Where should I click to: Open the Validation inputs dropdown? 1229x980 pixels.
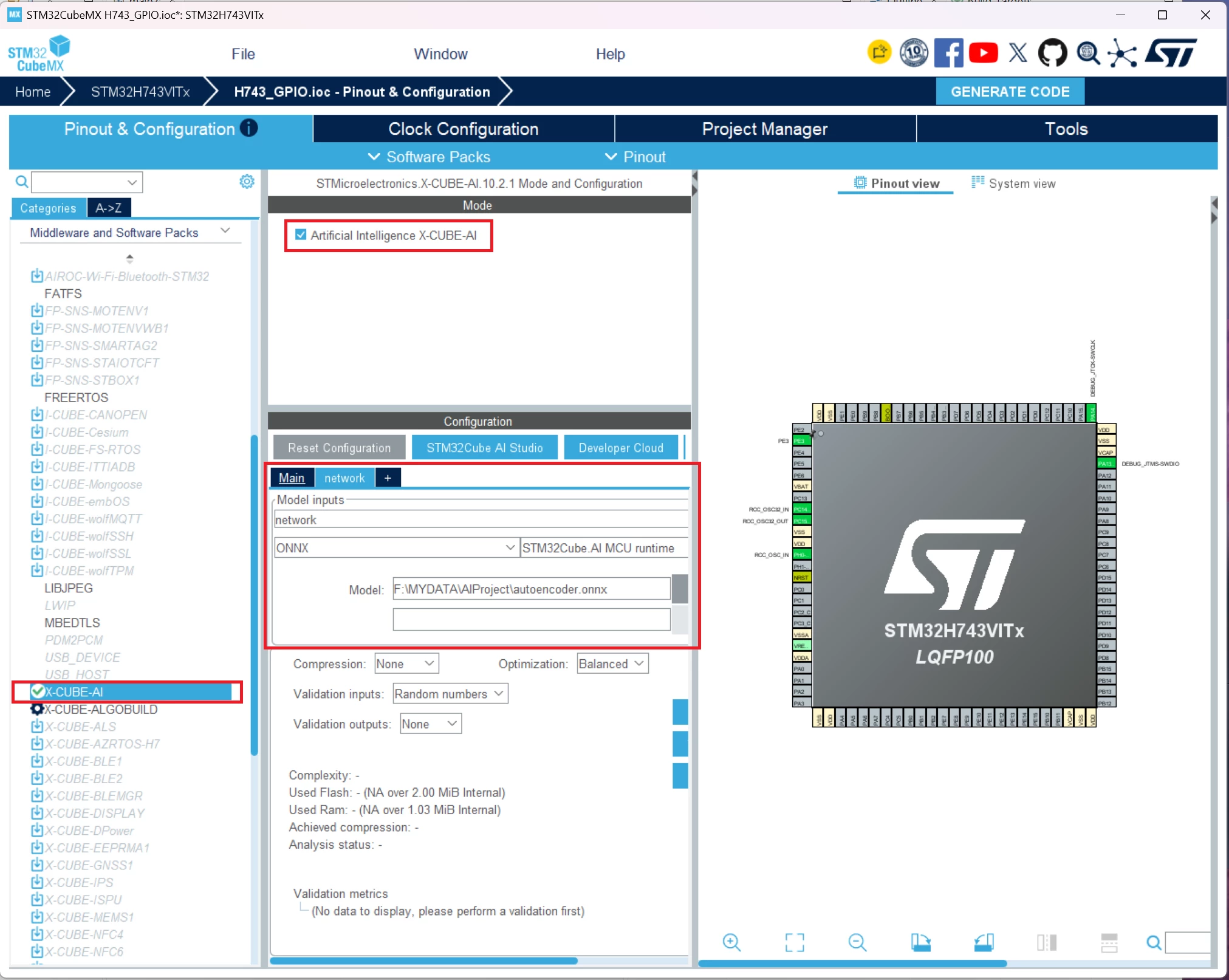pos(450,693)
